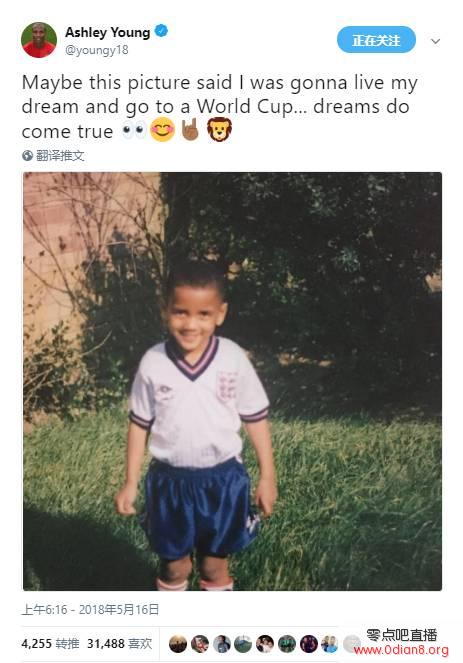Click the fifth liker avatar
The height and width of the screenshot is (663, 463).
coord(265,644)
